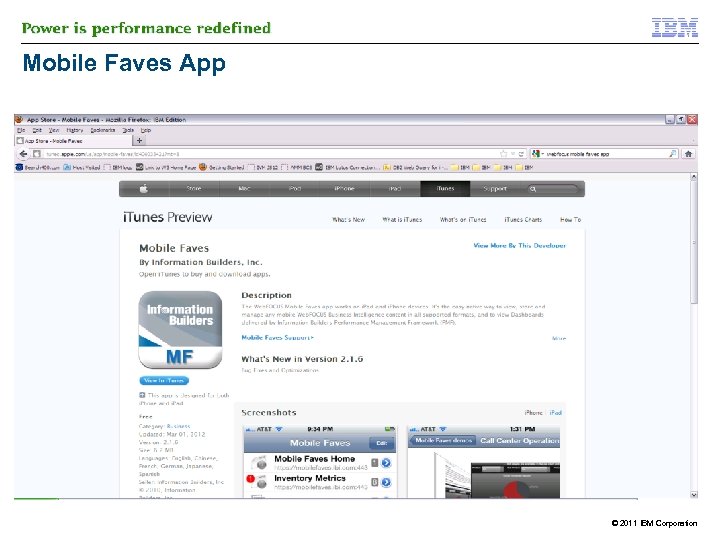Click the iTunes Preview heading

click(x=168, y=217)
